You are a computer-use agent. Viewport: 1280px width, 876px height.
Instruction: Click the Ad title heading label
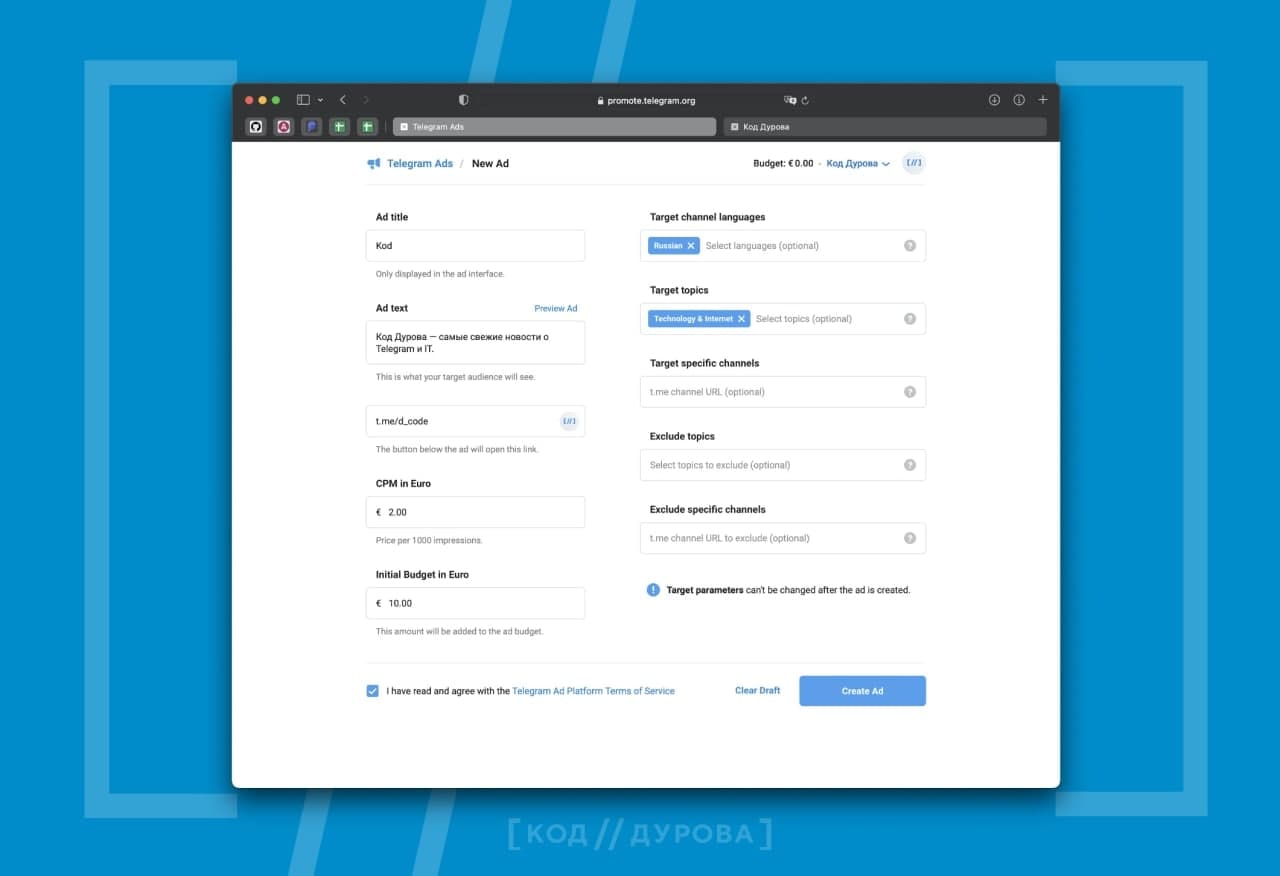click(392, 217)
